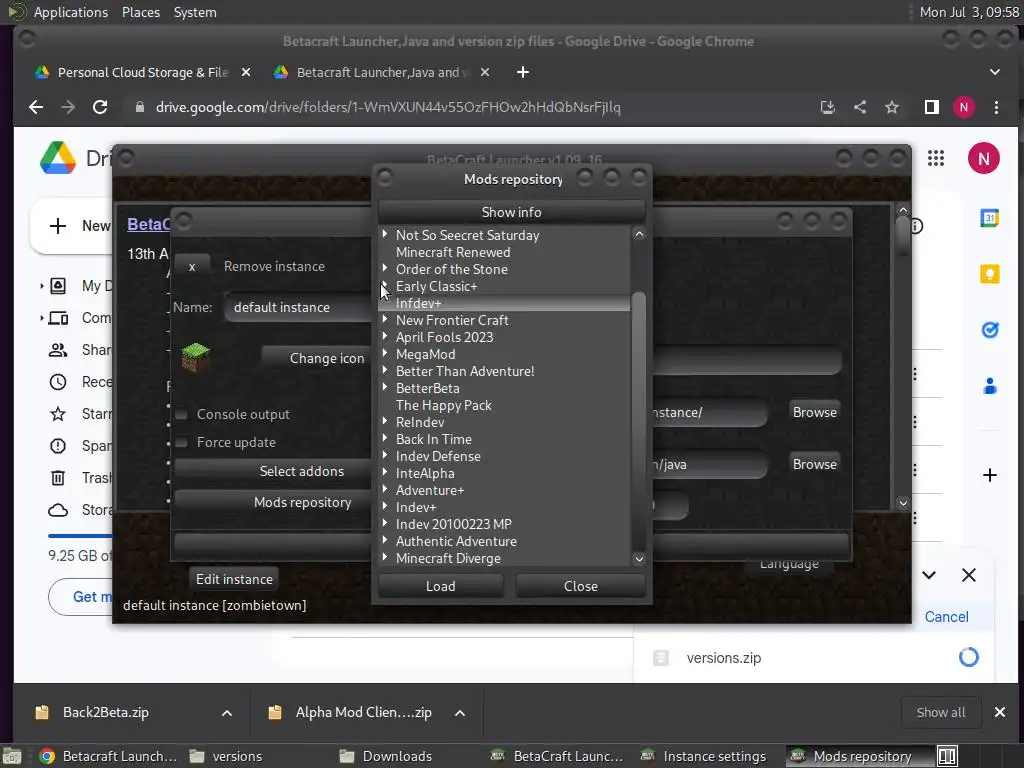
Task: Reload the Google Drive page
Action: 100,107
